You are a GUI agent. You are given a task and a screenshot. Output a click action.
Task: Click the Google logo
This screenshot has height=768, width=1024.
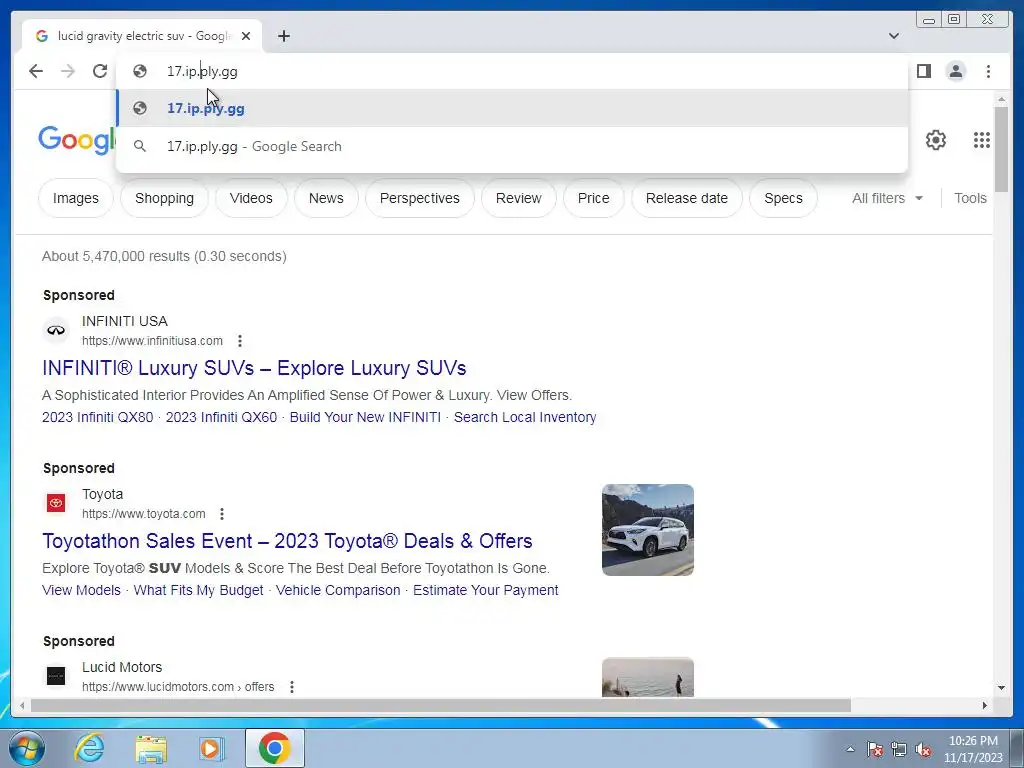[77, 140]
